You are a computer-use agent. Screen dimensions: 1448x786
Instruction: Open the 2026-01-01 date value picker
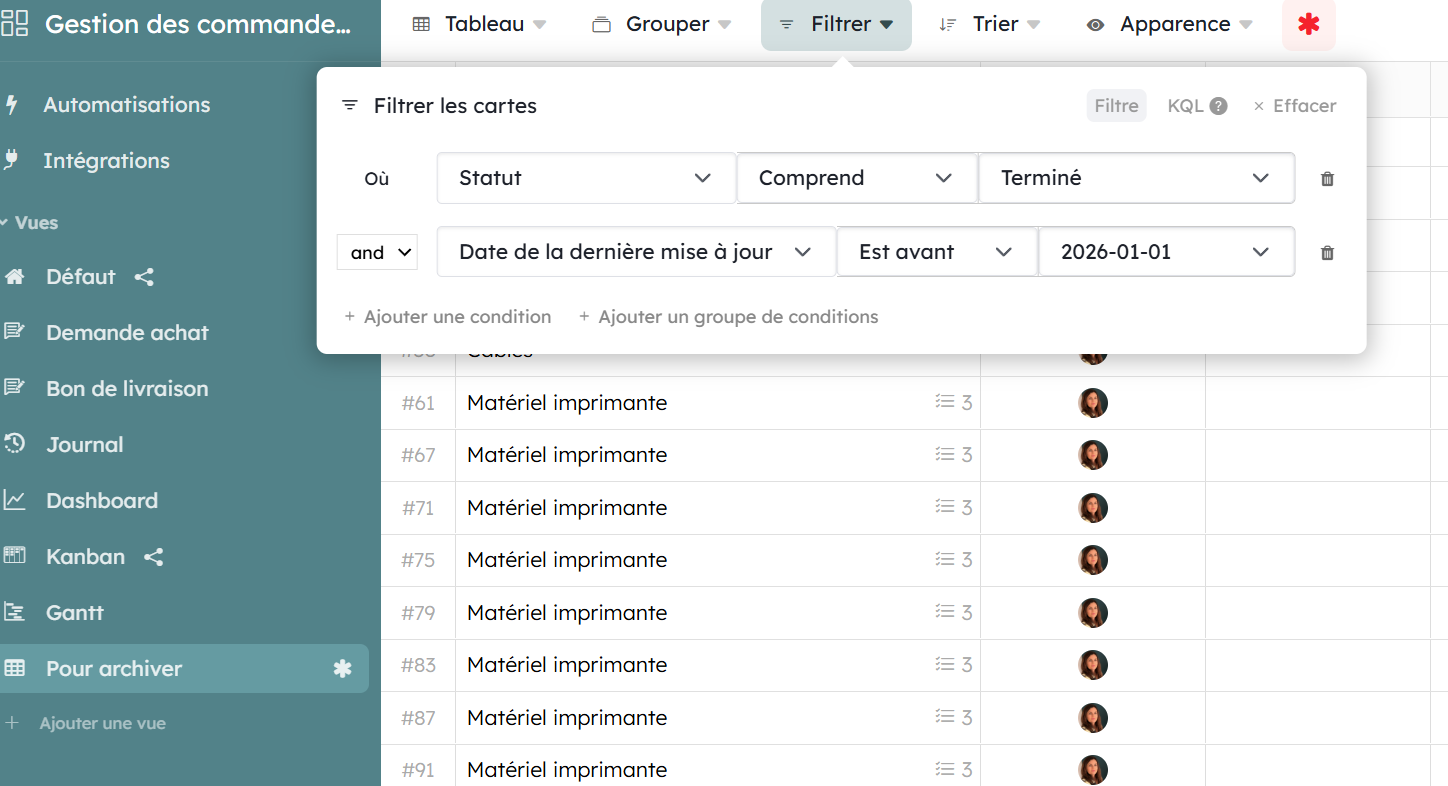tap(1165, 252)
